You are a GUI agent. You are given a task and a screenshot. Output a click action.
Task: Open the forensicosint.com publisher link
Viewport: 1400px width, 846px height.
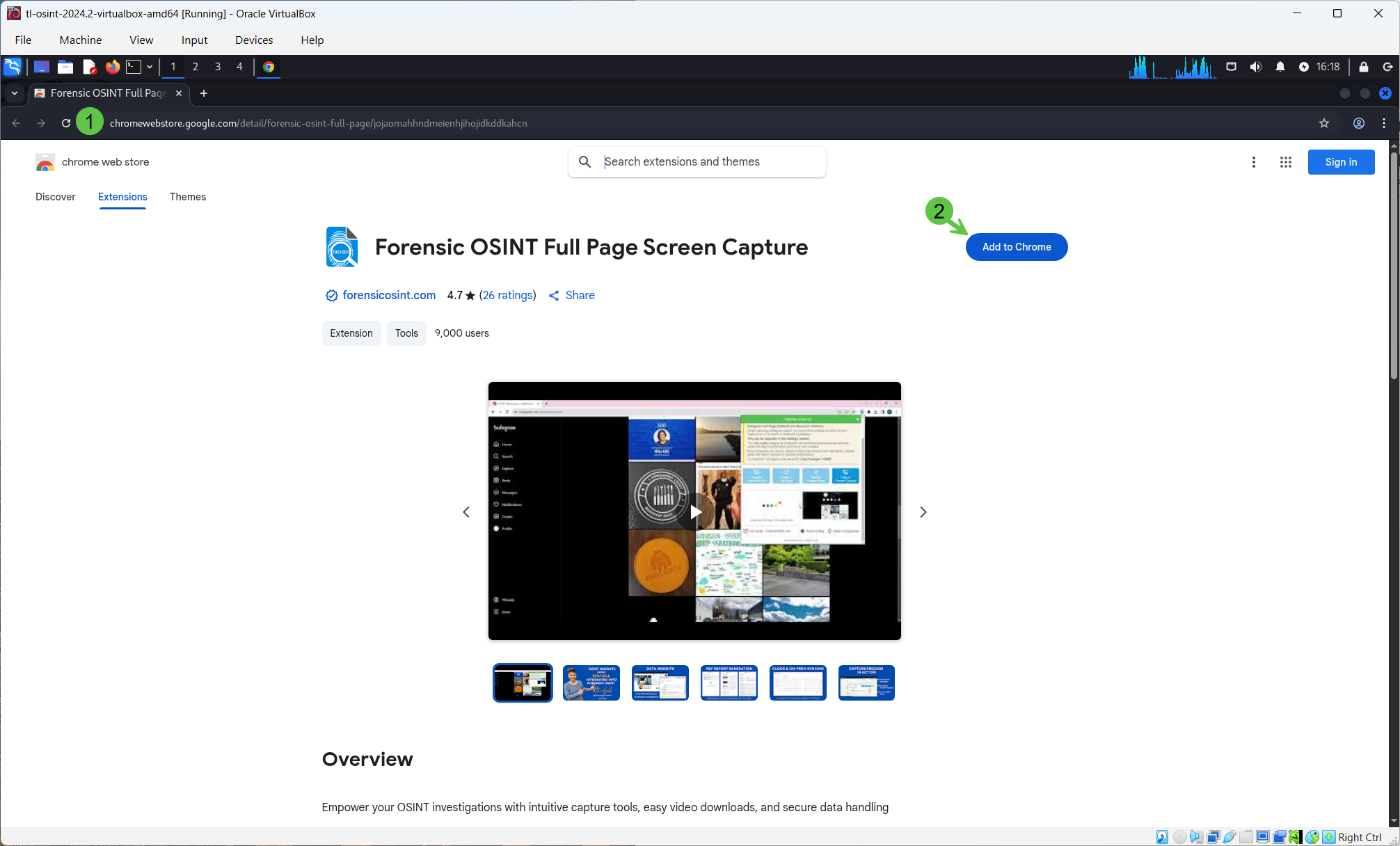389,295
